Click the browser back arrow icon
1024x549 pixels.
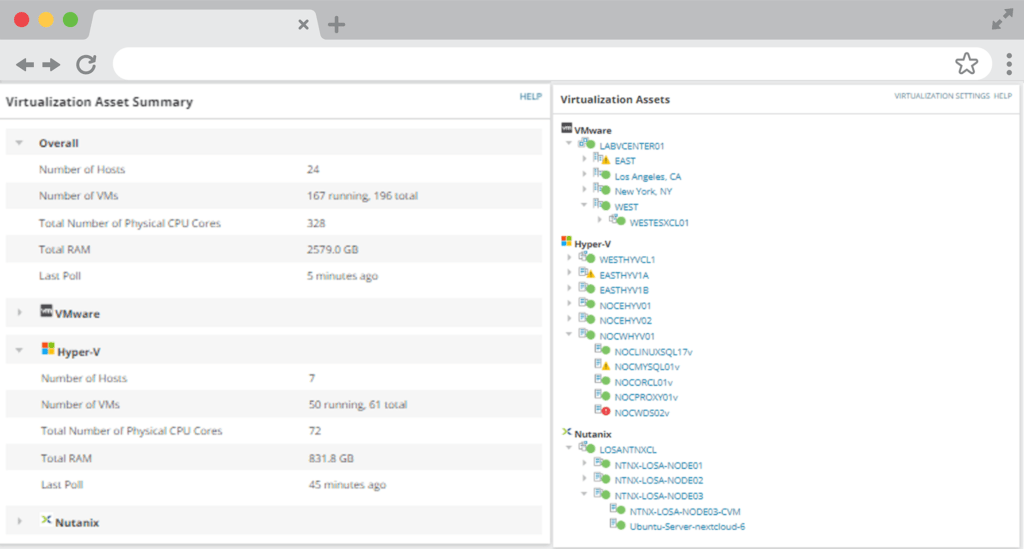pos(25,65)
